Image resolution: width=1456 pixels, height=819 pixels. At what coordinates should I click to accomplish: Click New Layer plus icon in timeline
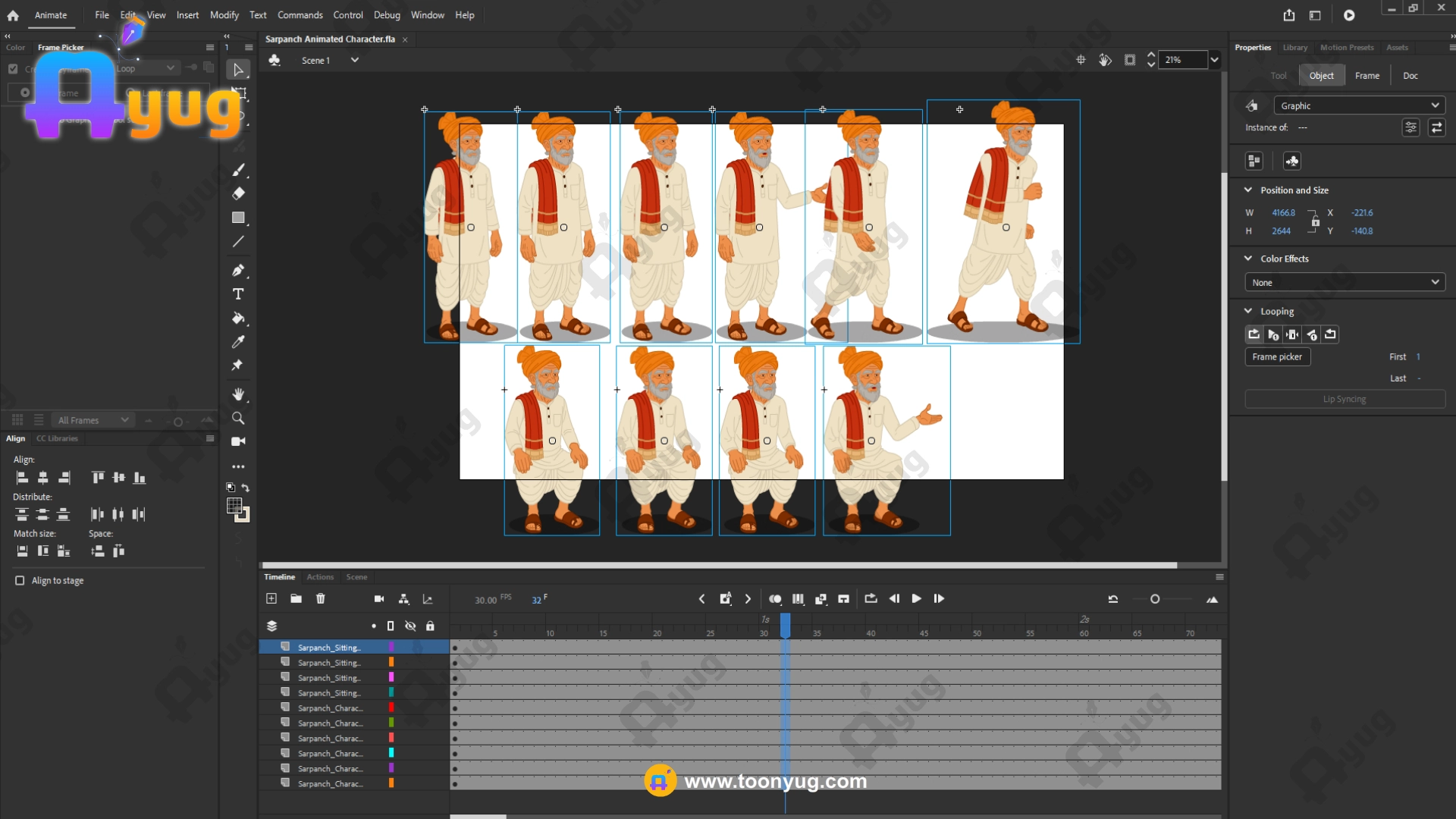[271, 599]
